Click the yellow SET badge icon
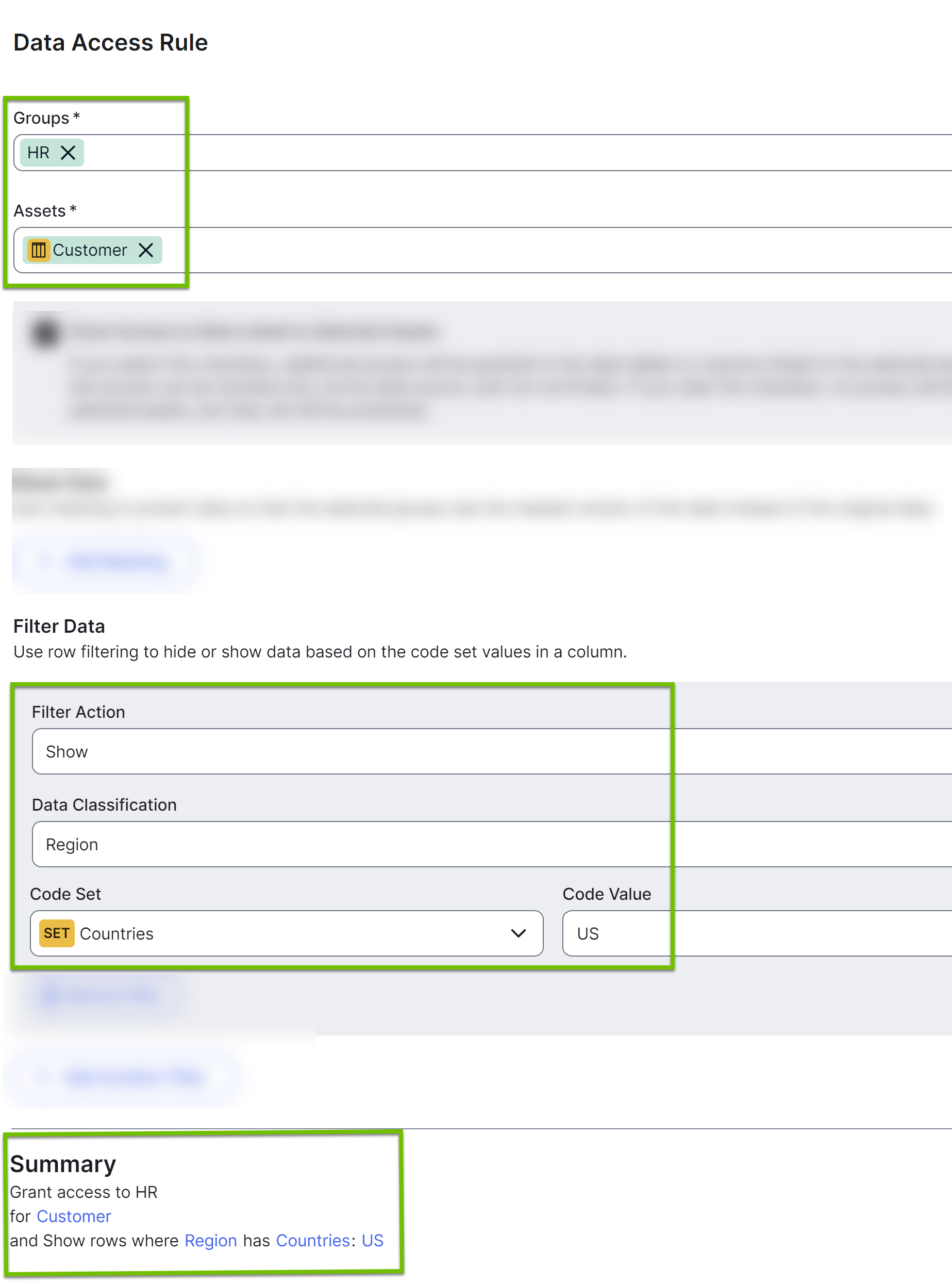The image size is (952, 1284). [57, 933]
